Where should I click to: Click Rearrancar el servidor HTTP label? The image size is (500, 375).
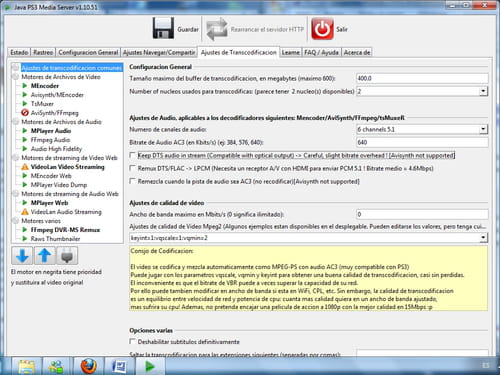click(267, 29)
